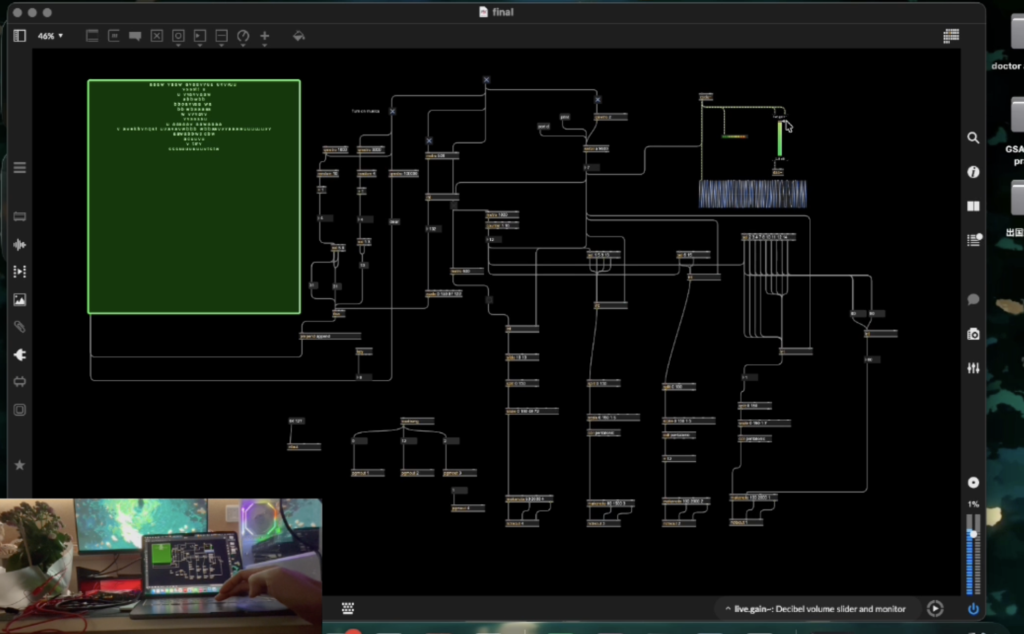The image size is (1024, 634).
Task: Open the images browser in left sidebar
Action: click(20, 300)
